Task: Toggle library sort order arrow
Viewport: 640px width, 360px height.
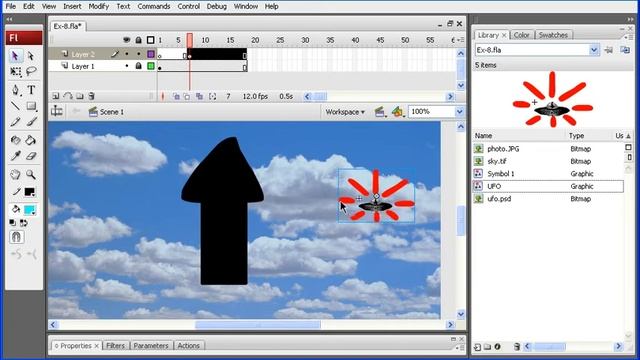Action: click(x=629, y=136)
